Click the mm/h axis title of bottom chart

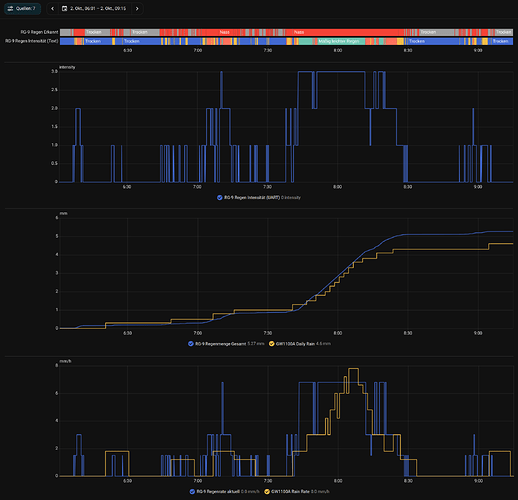click(x=65, y=361)
